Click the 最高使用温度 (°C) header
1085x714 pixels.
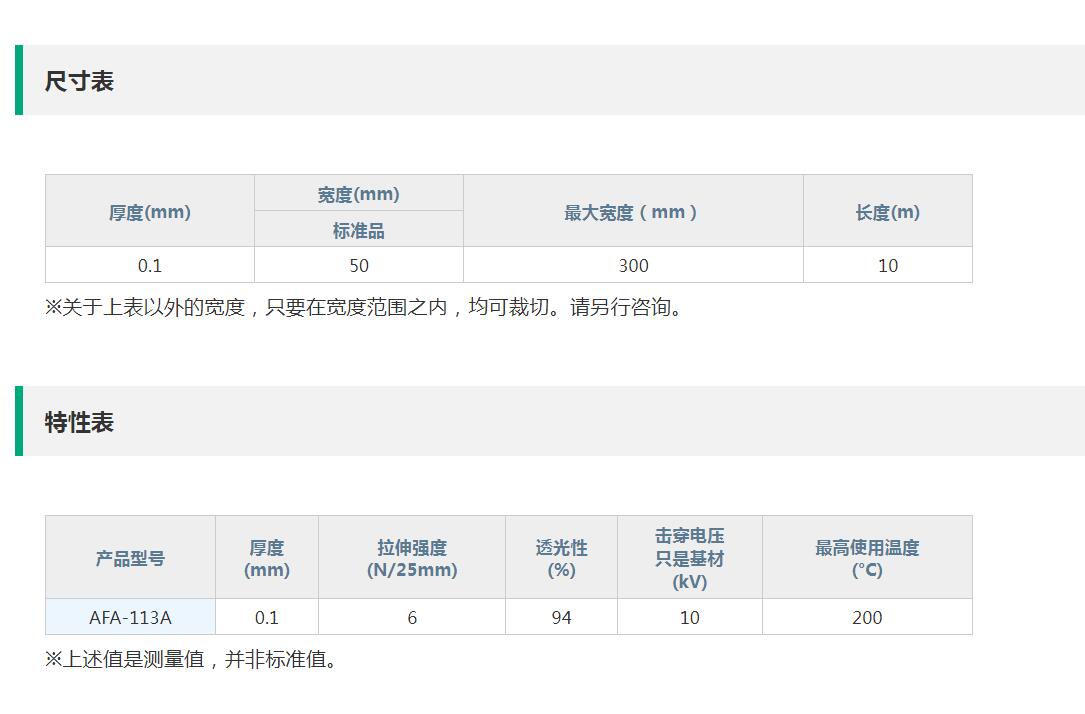coord(867,558)
